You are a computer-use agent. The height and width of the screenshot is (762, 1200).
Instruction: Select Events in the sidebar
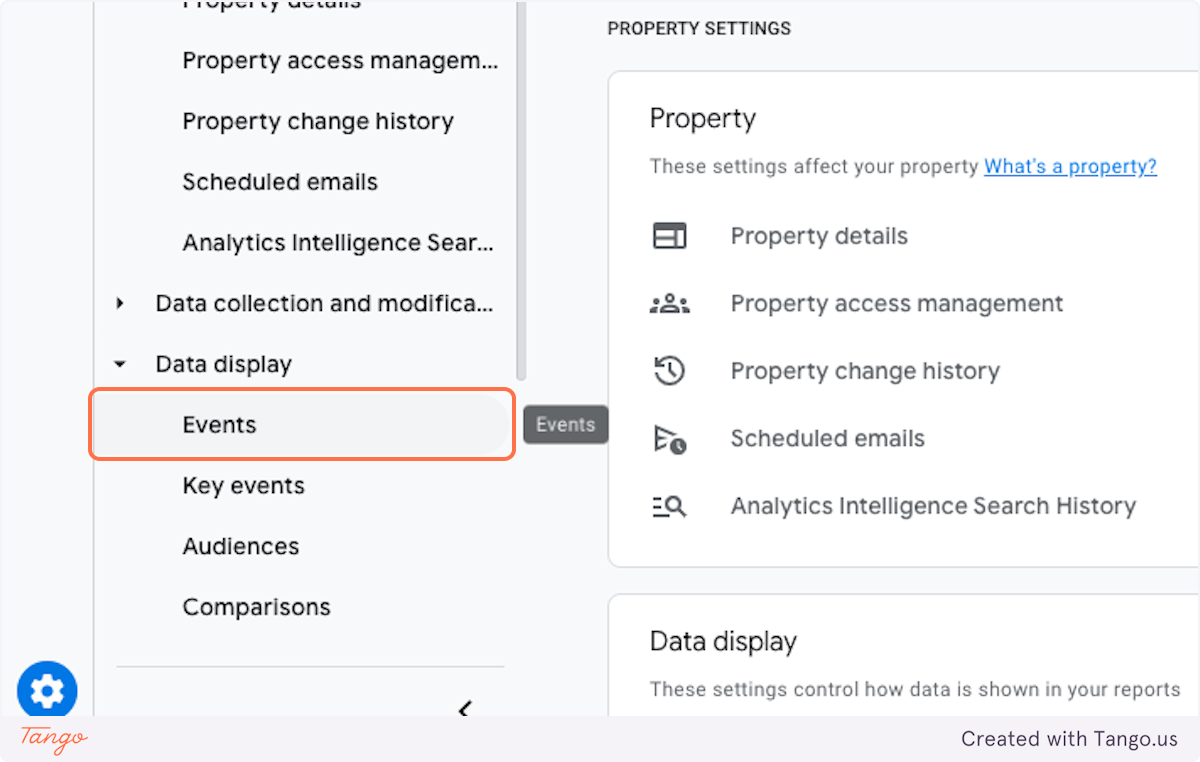[x=219, y=425]
